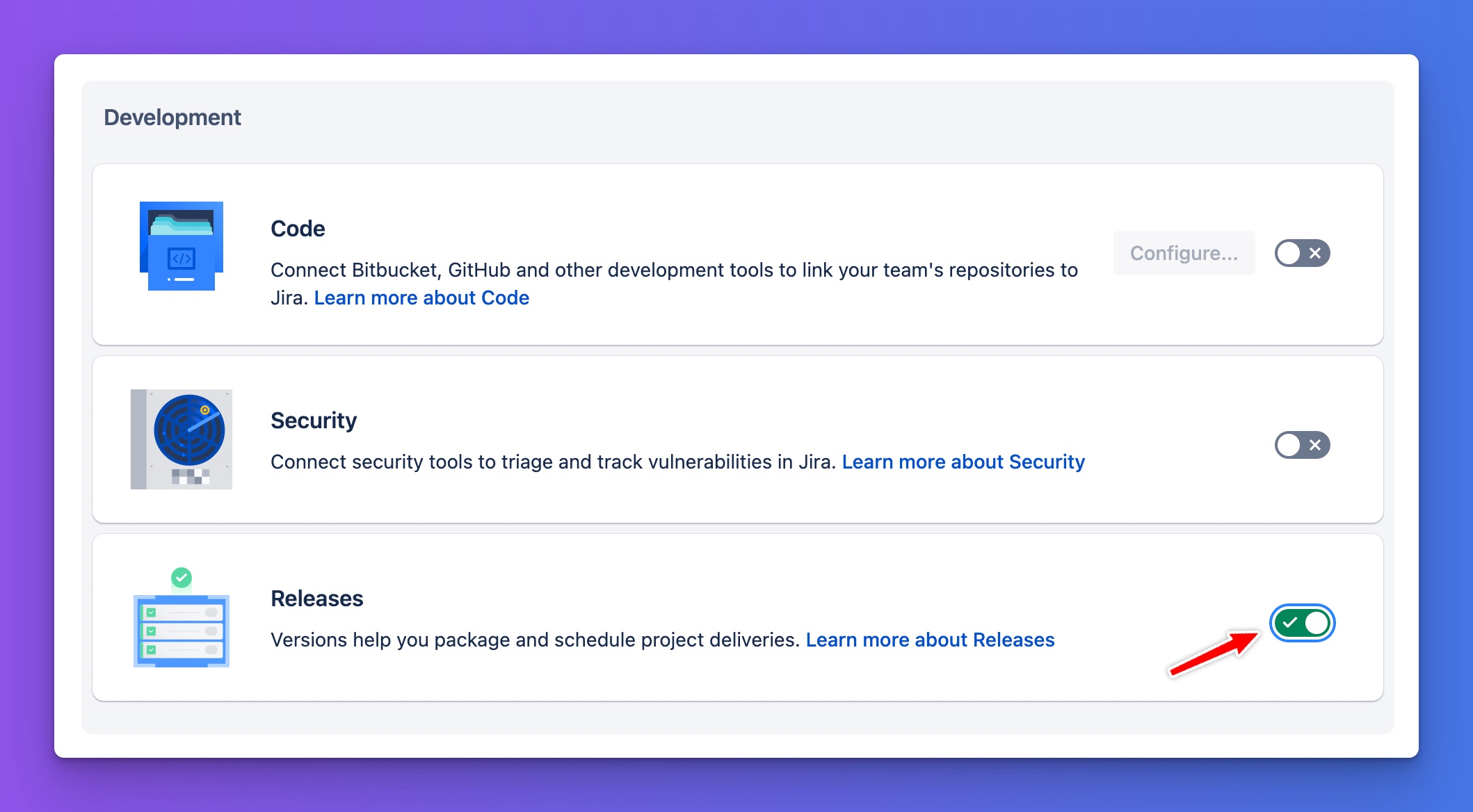This screenshot has width=1473, height=812.
Task: Select the Releases section heading
Action: click(x=317, y=598)
